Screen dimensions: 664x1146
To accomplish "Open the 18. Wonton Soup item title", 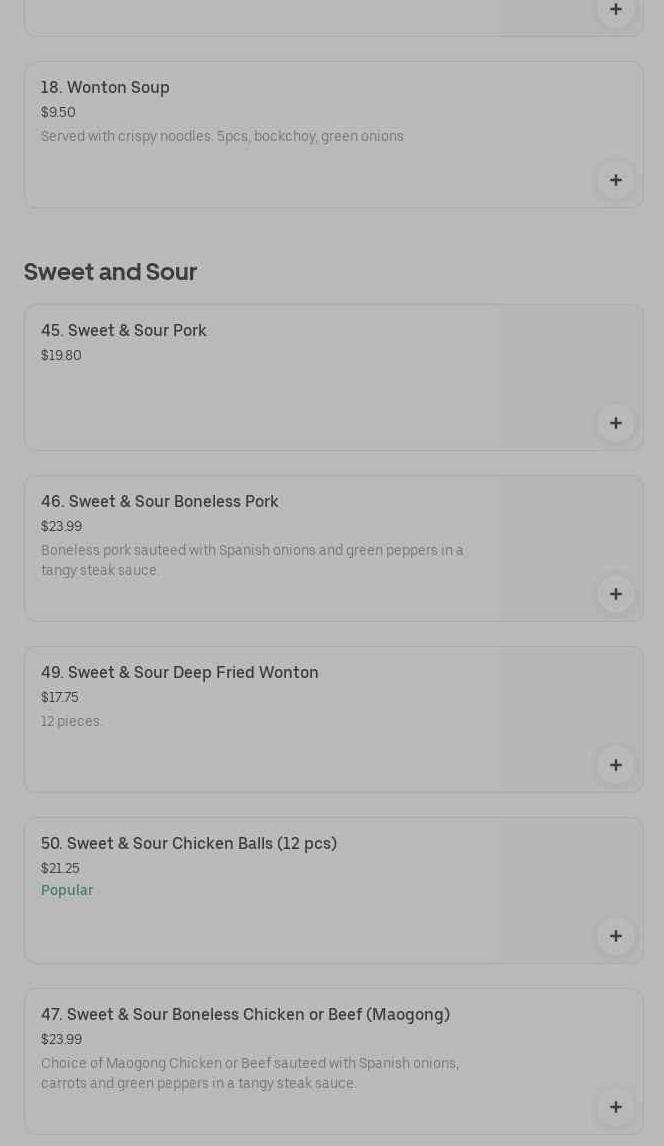I will pyautogui.click(x=105, y=88).
